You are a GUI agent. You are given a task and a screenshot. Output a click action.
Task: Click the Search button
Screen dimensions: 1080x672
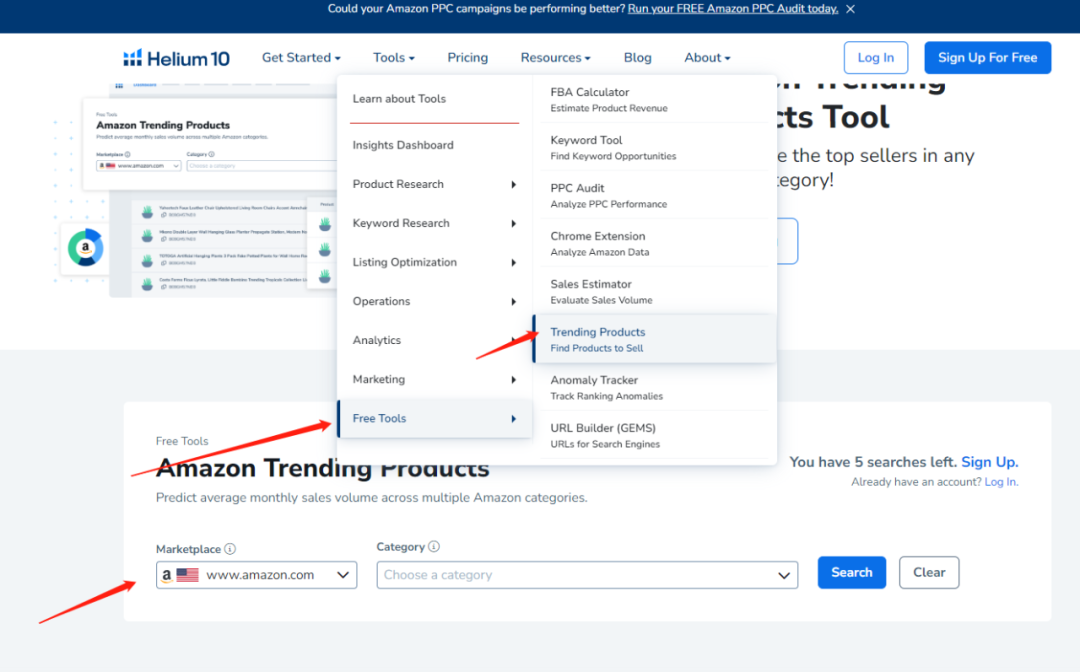click(x=851, y=573)
